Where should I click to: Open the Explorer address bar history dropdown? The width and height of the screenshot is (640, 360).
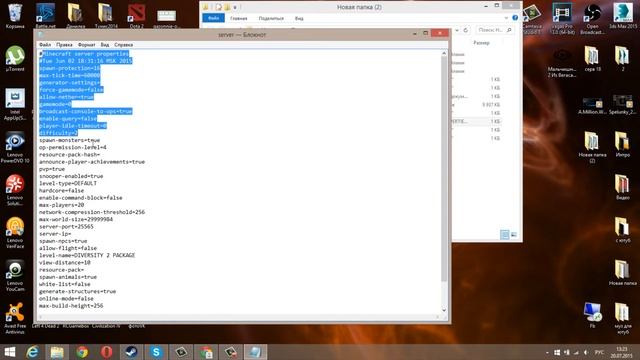tap(457, 30)
